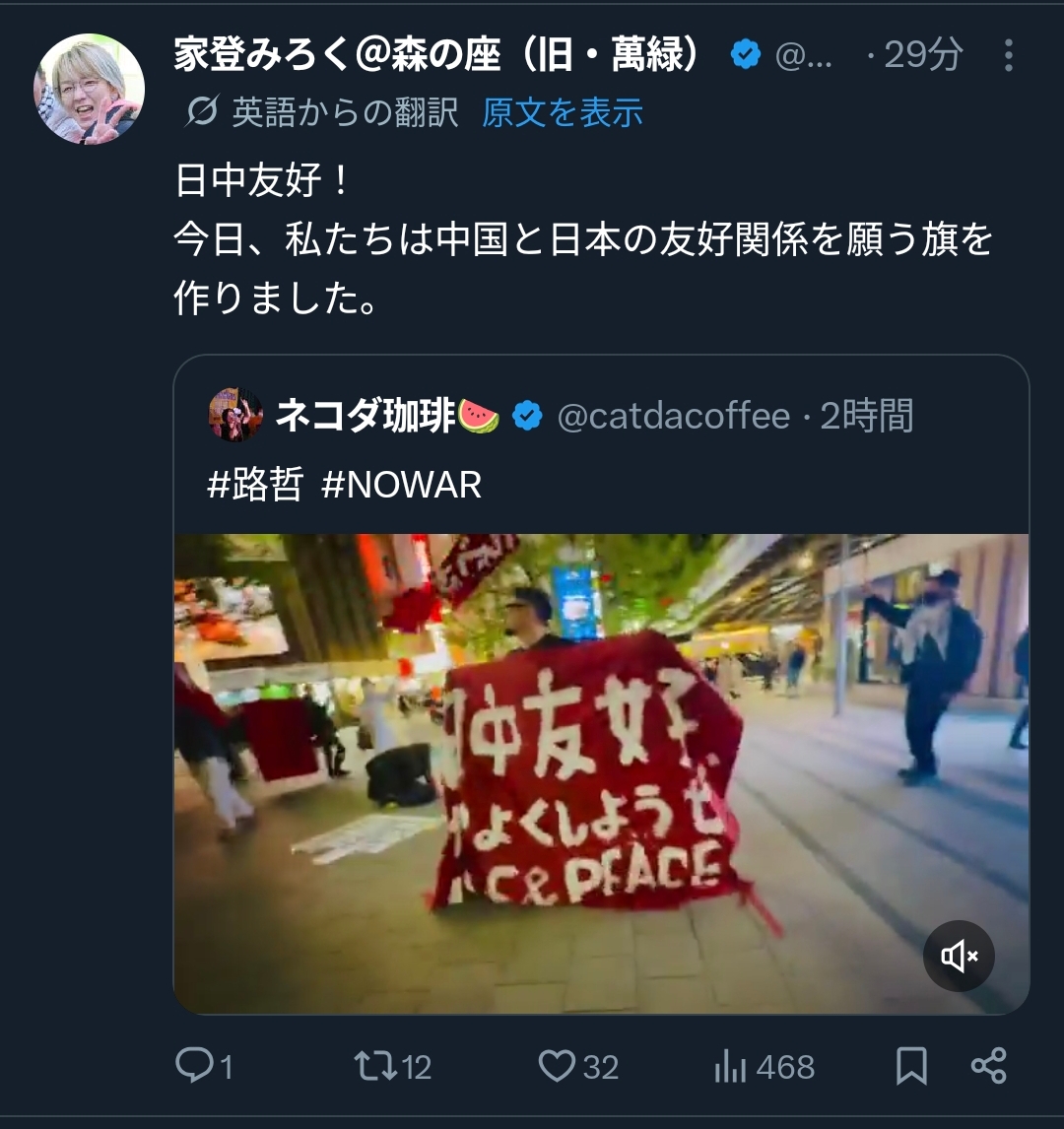The image size is (1064, 1129).
Task: Click ネコダ珈琲 verified badge
Action: (527, 416)
